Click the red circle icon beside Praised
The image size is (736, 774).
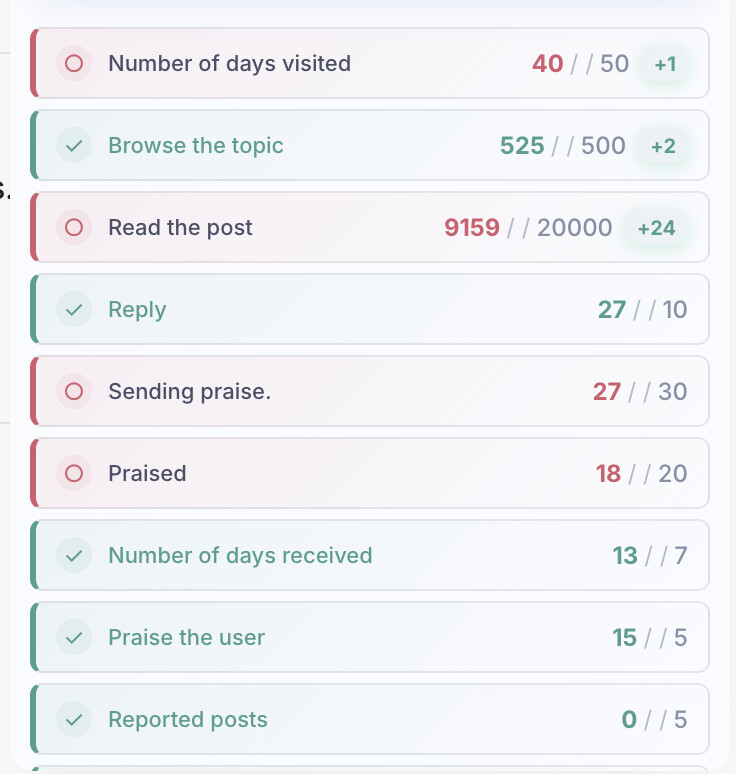[74, 473]
